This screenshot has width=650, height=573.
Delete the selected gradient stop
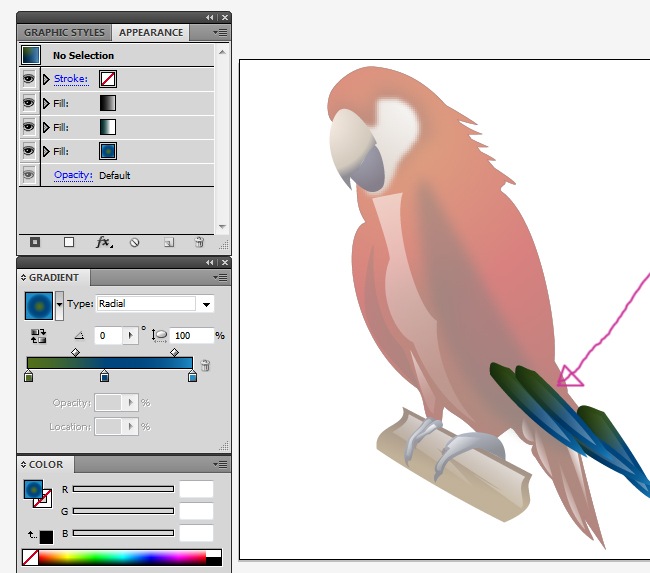click(206, 366)
